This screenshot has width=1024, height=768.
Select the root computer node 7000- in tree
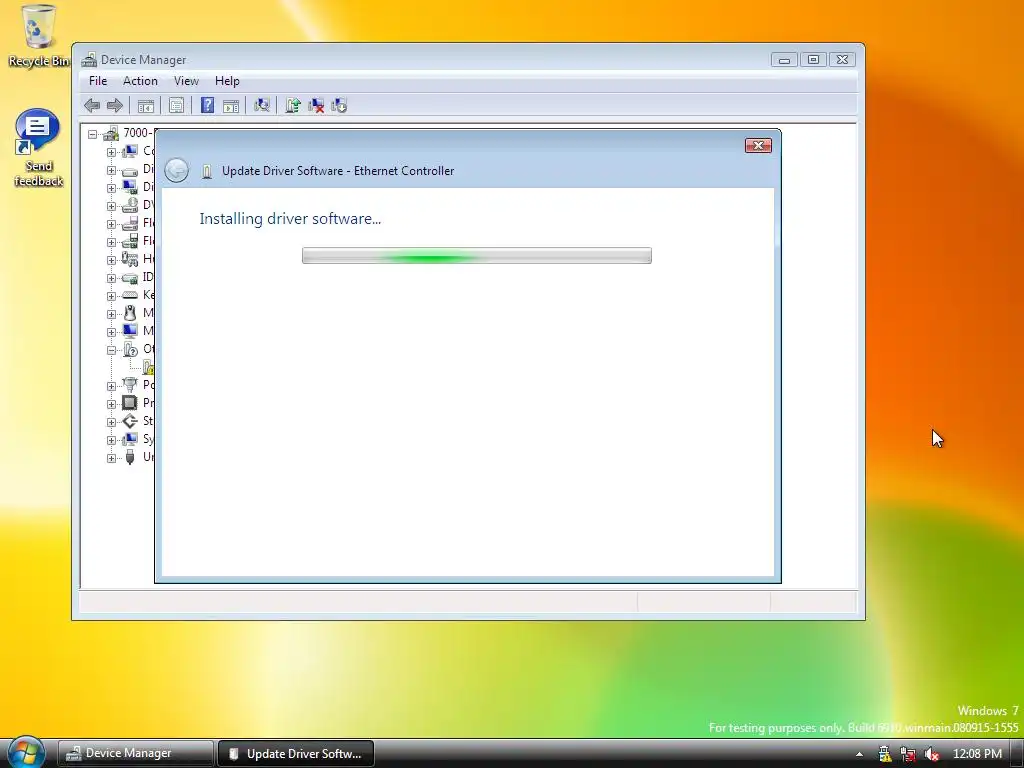click(127, 133)
